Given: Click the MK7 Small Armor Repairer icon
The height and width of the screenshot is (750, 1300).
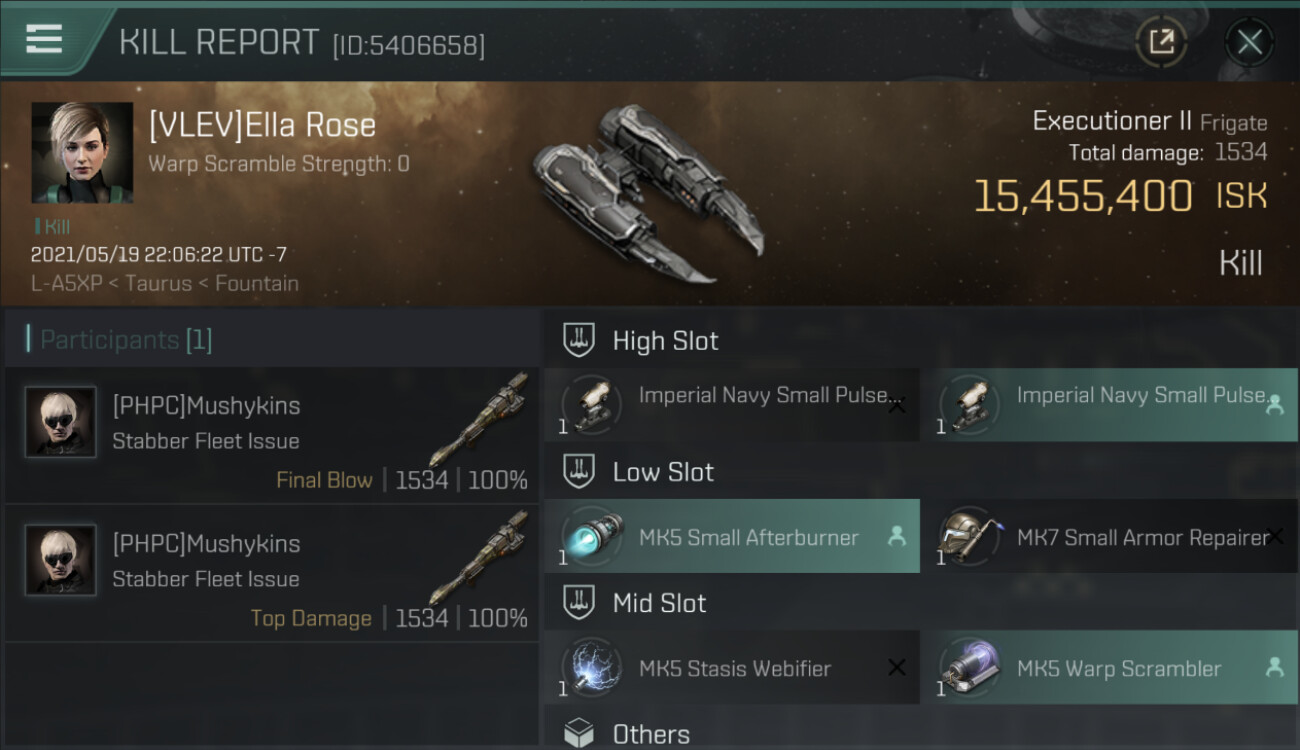Looking at the screenshot, I should pos(970,537).
